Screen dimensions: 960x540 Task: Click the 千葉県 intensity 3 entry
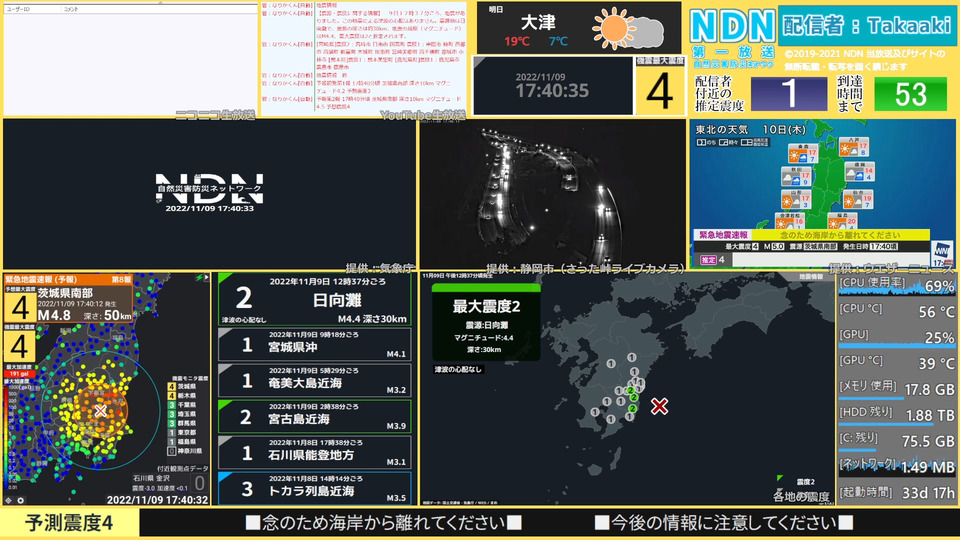pos(182,405)
